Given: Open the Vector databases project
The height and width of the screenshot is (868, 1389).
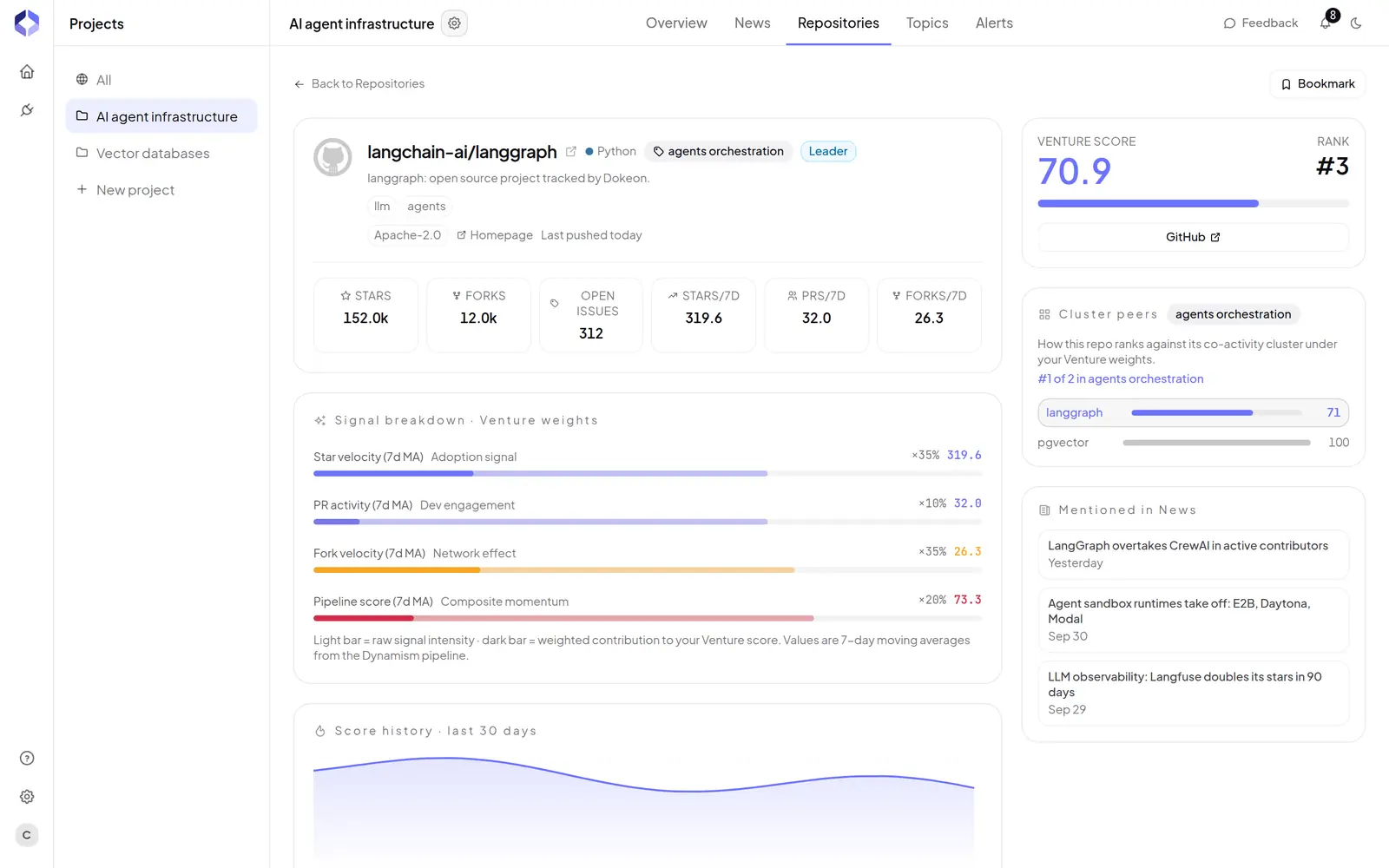Looking at the screenshot, I should (161, 154).
